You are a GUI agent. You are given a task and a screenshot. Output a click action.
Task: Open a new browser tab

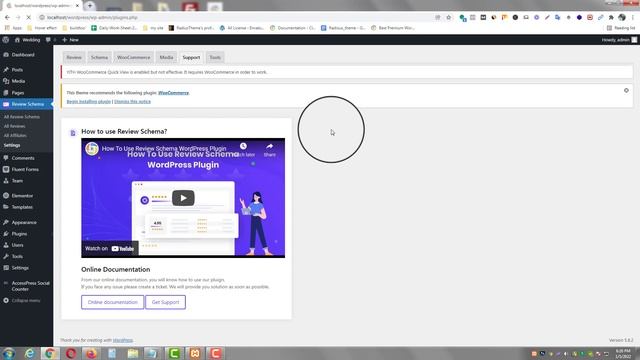90,5
